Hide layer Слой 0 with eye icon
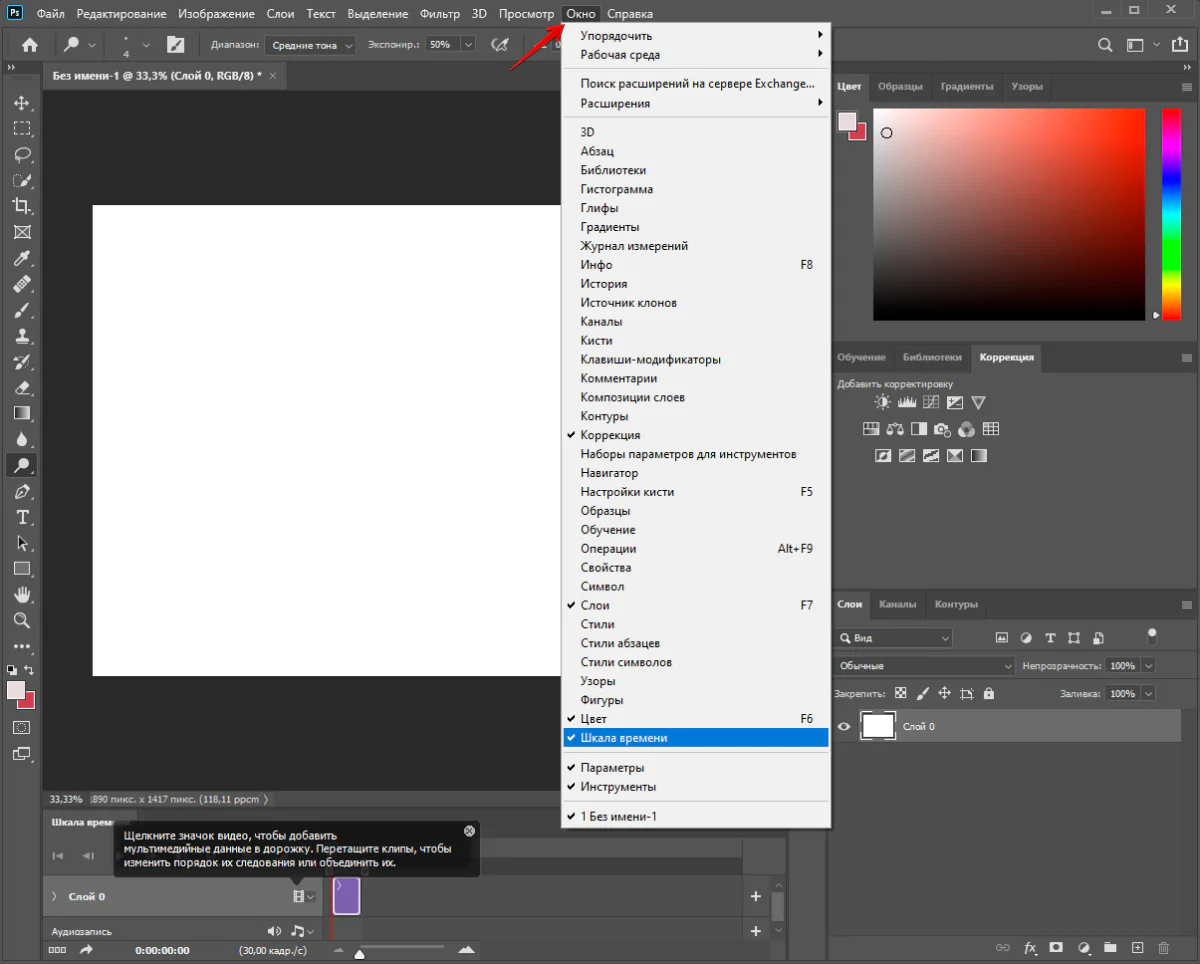This screenshot has height=964, width=1200. (x=844, y=727)
